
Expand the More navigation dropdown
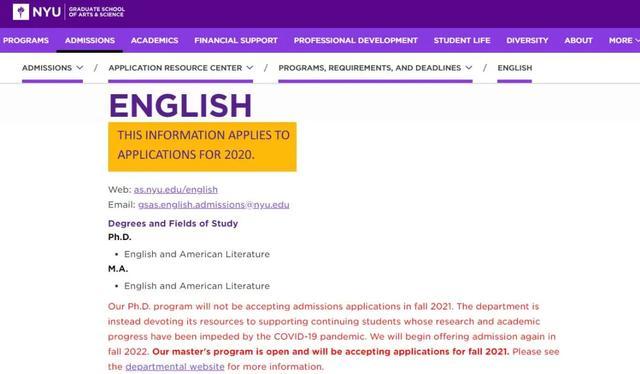(624, 40)
